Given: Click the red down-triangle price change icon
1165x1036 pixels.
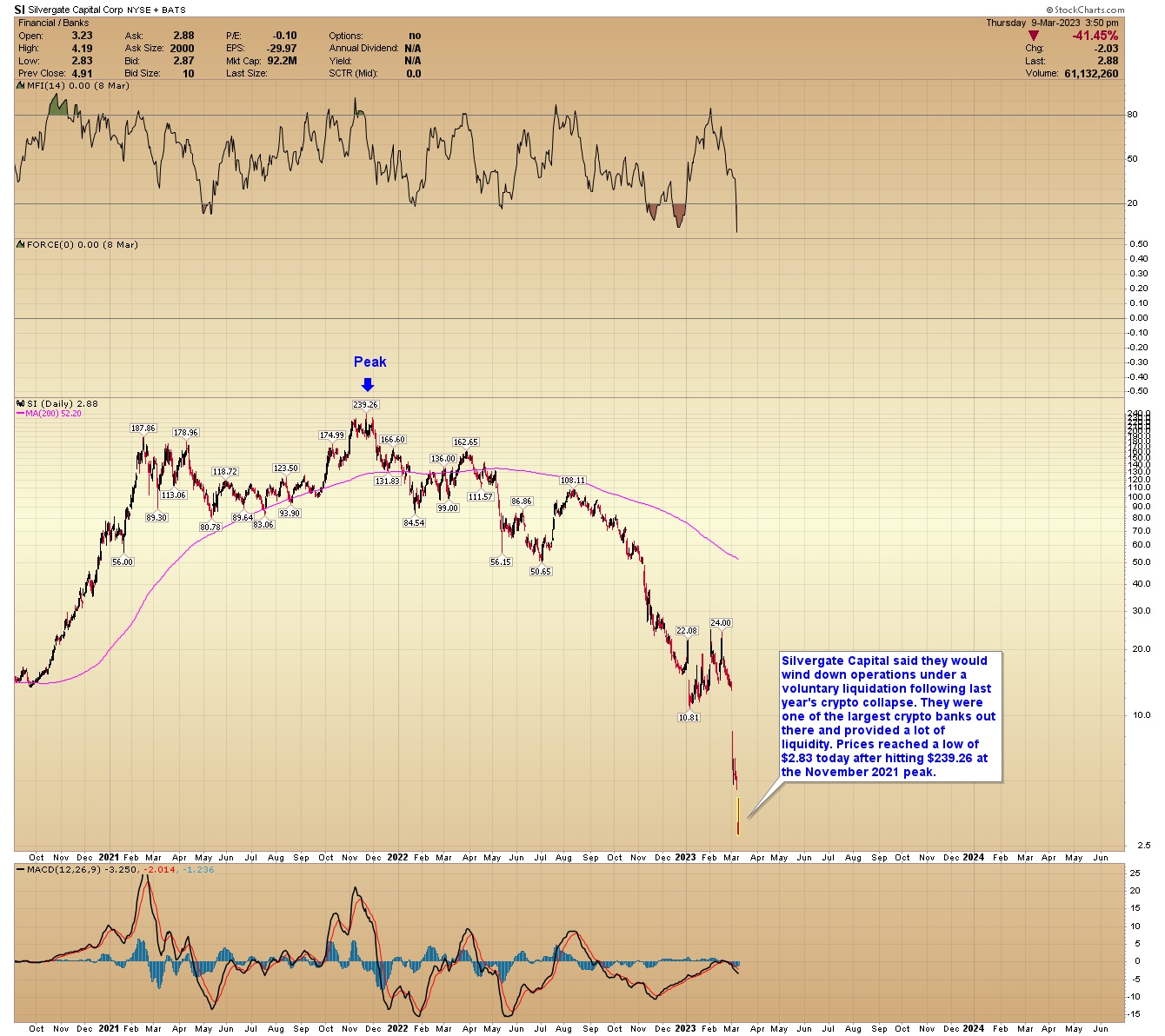Looking at the screenshot, I should (x=1033, y=36).
